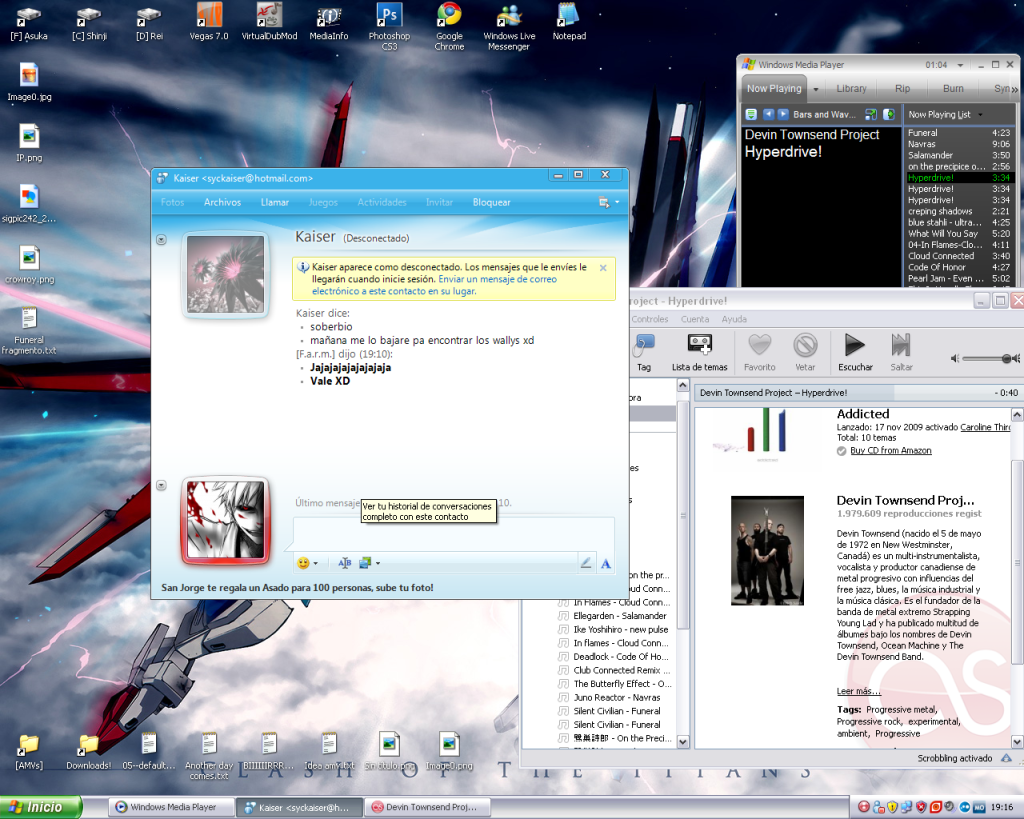This screenshot has width=1024, height=819.
Task: Switch to the Rip tab in Media Player
Action: [x=903, y=89]
